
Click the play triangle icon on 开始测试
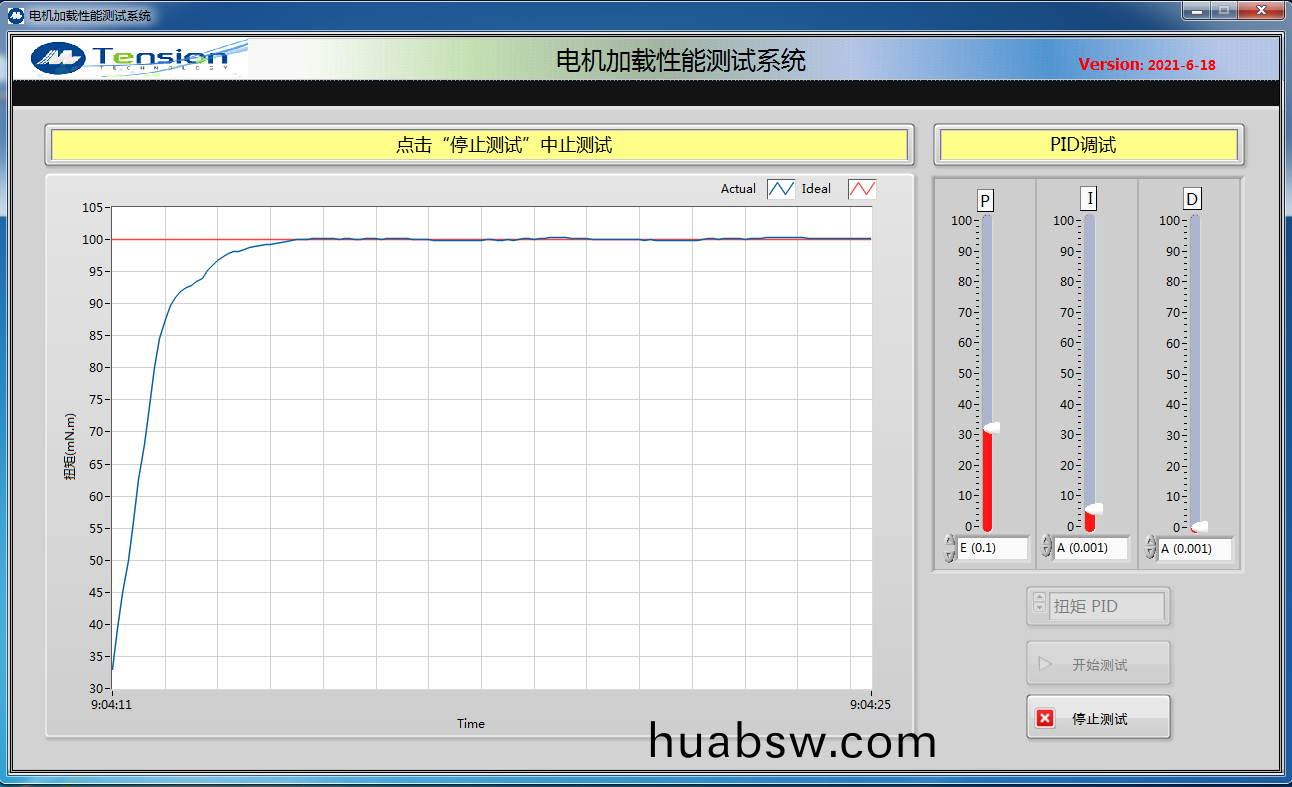point(1045,664)
